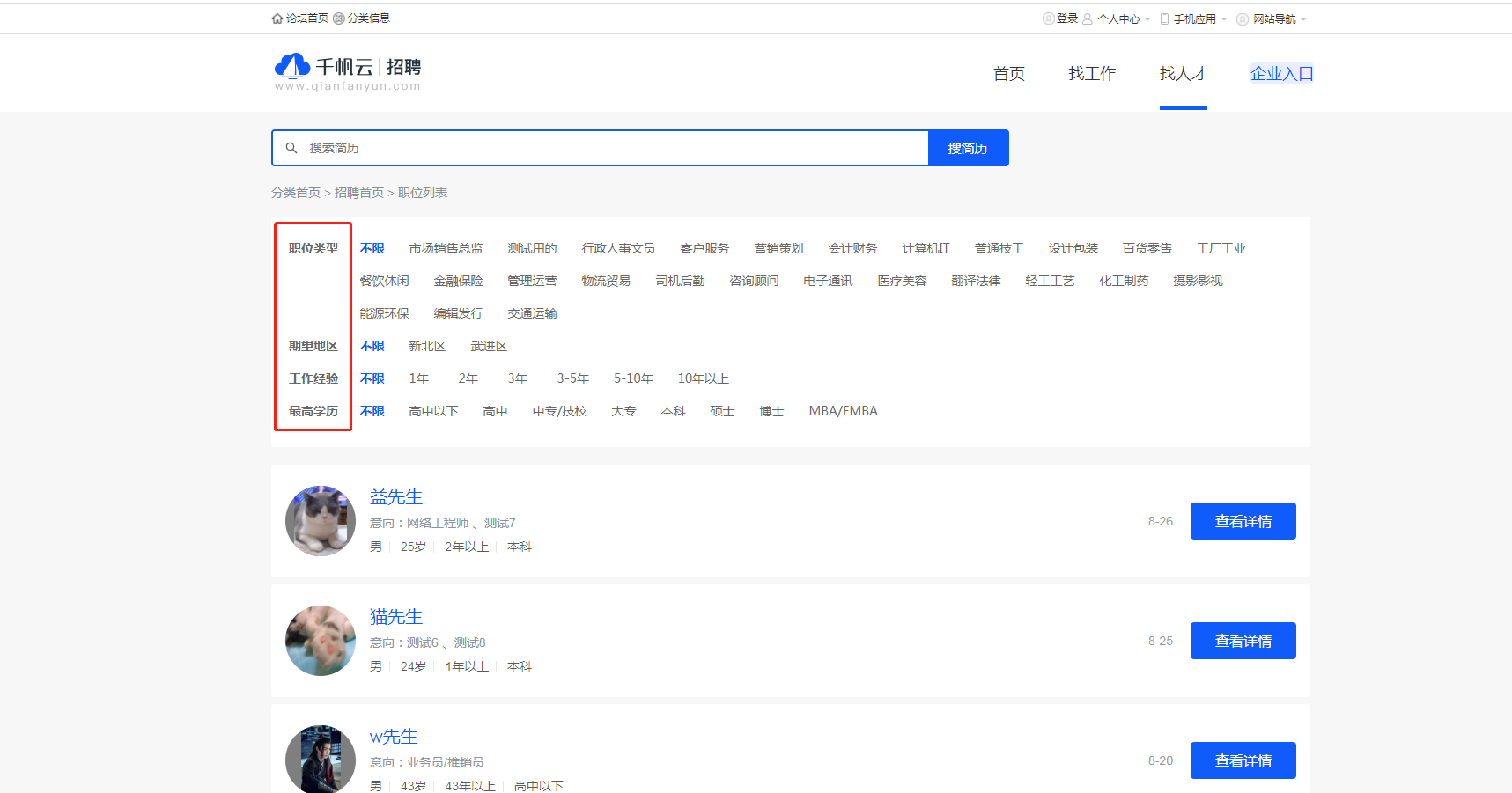Filter experience by 1年
The height and width of the screenshot is (793, 1512).
point(419,378)
